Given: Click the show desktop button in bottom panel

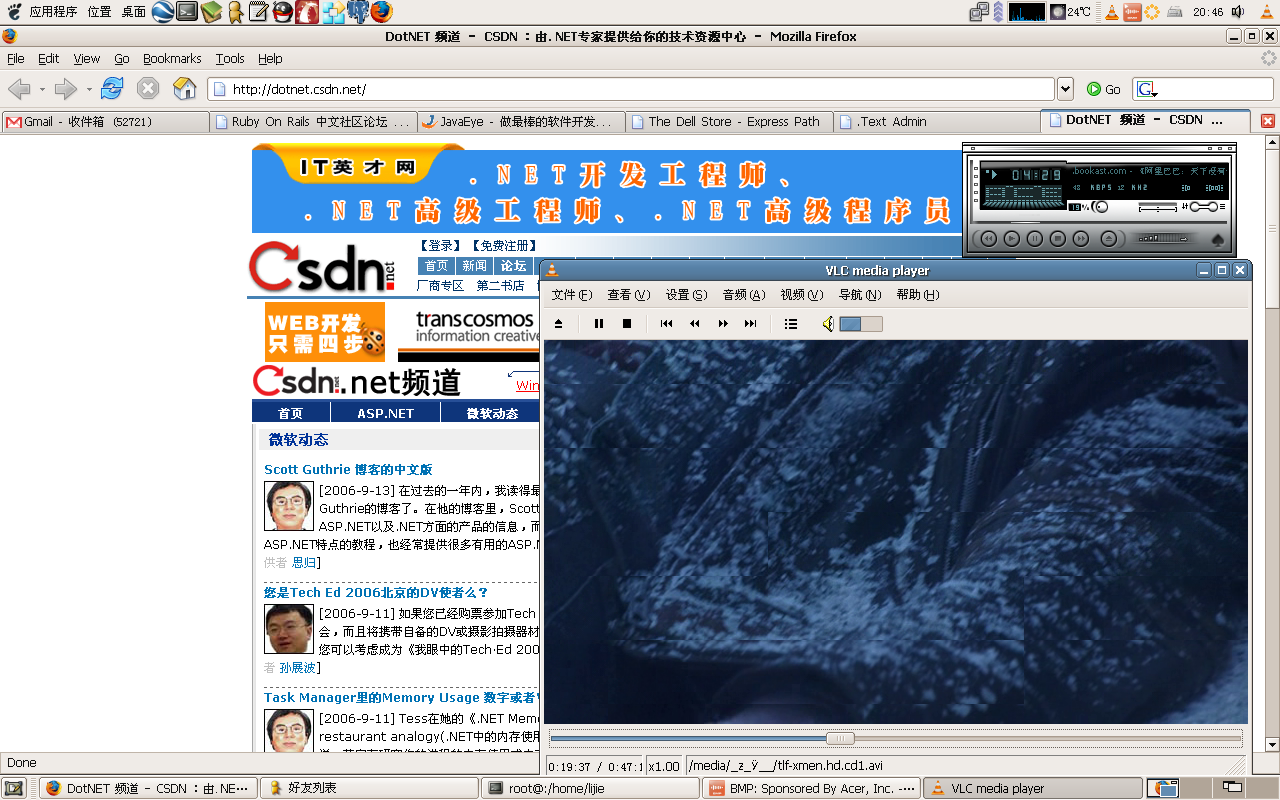Looking at the screenshot, I should pyautogui.click(x=13, y=788).
